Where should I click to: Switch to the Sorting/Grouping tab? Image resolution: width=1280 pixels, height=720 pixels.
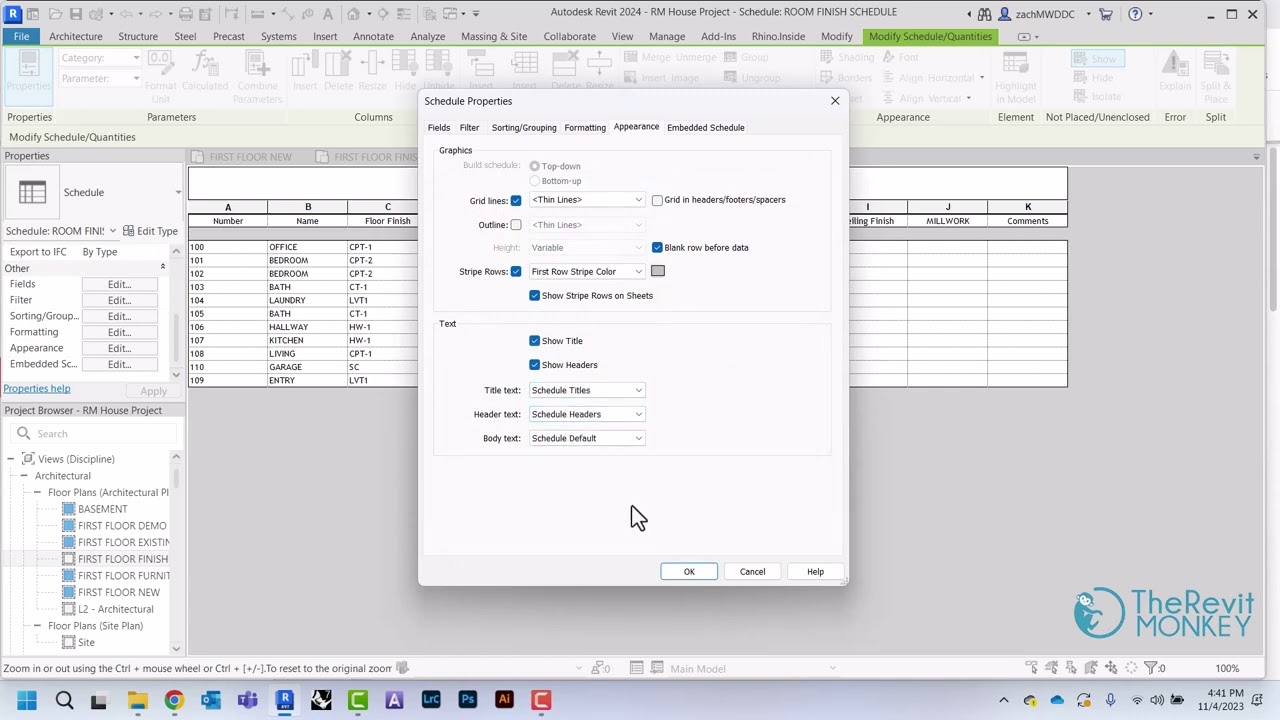coord(524,128)
